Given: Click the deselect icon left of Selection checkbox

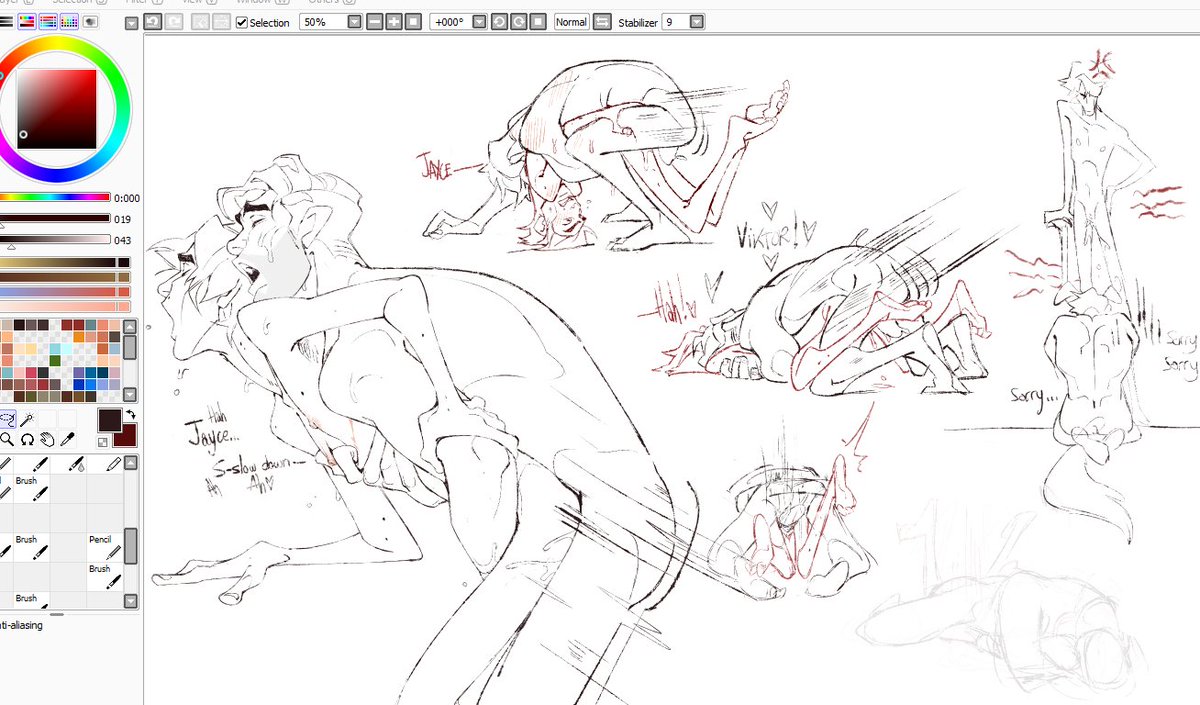Looking at the screenshot, I should (x=201, y=21).
